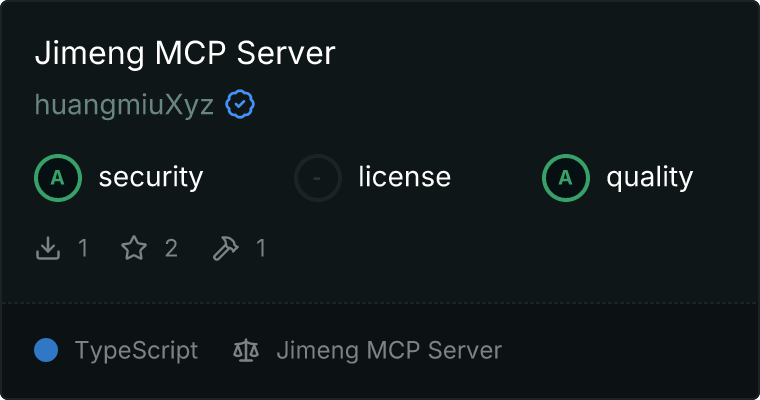Click the quality grade A circle
This screenshot has height=400, width=760.
point(566,178)
